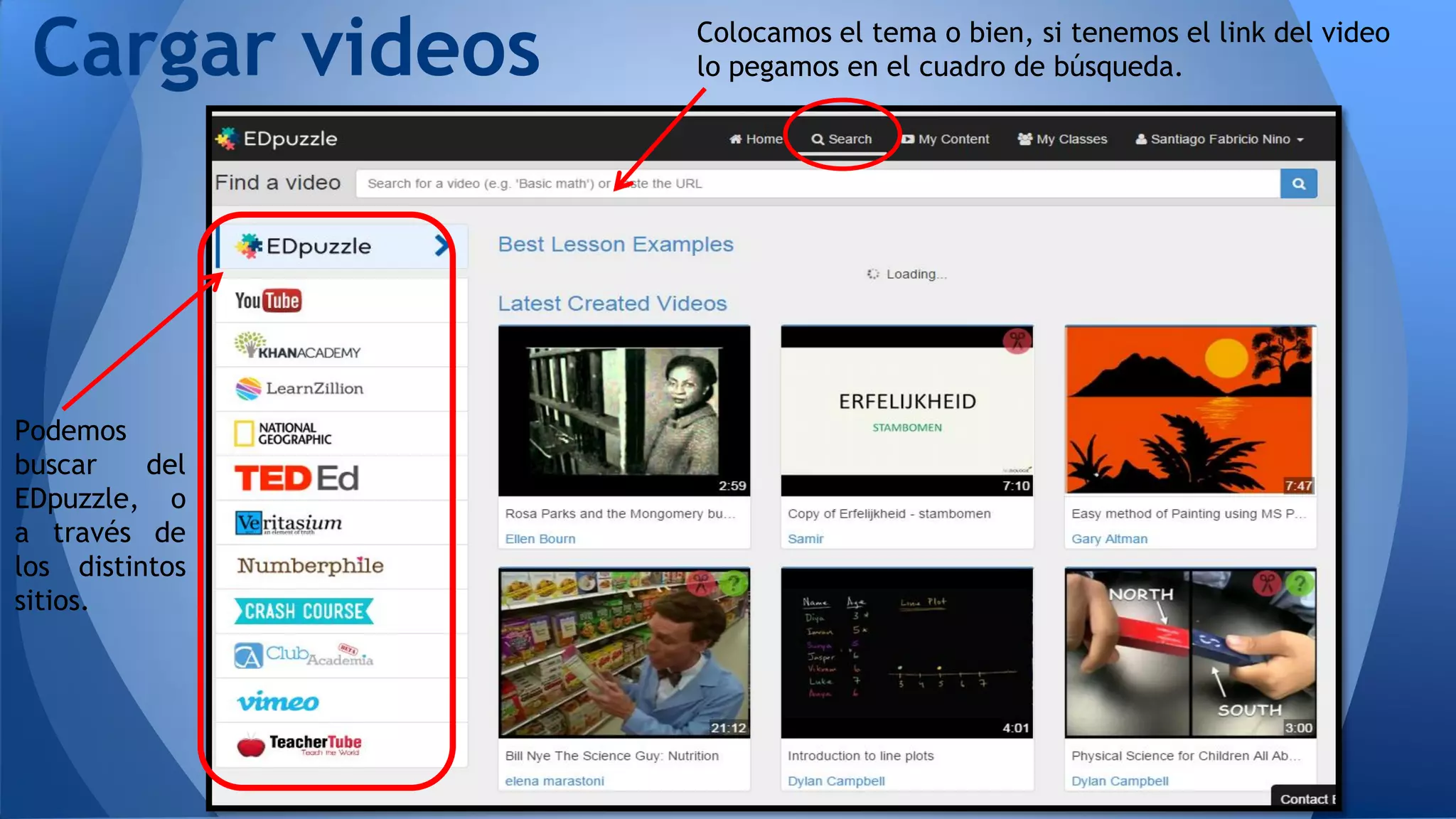Click Copy of Erfelijkheid - stambomen title

coord(889,513)
